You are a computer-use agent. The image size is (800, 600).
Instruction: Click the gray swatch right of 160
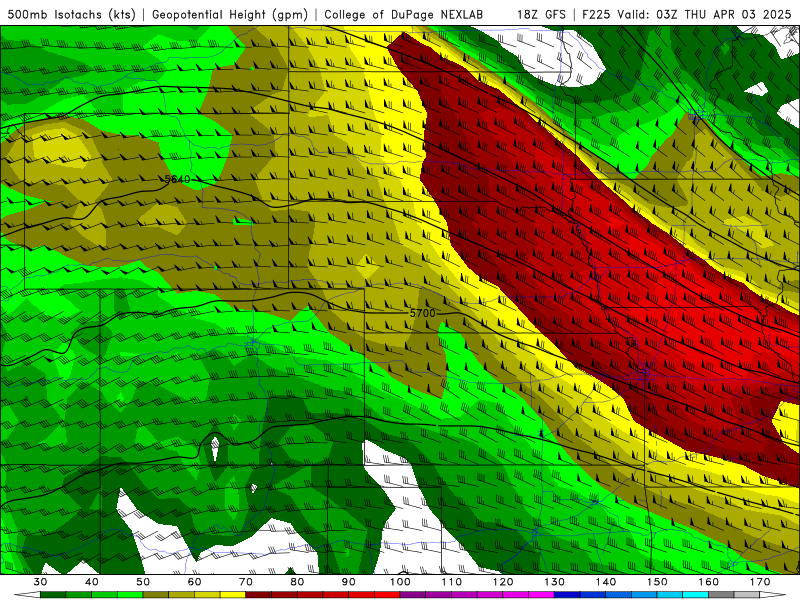pos(721,595)
